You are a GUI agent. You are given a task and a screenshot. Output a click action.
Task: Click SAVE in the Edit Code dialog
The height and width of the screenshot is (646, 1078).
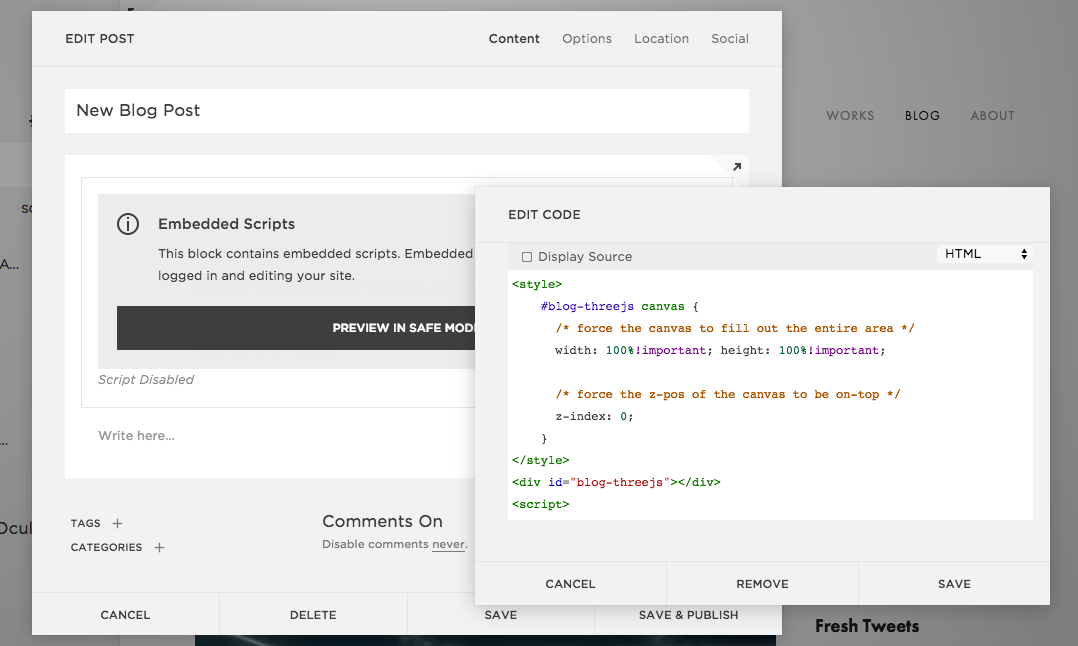(x=954, y=583)
